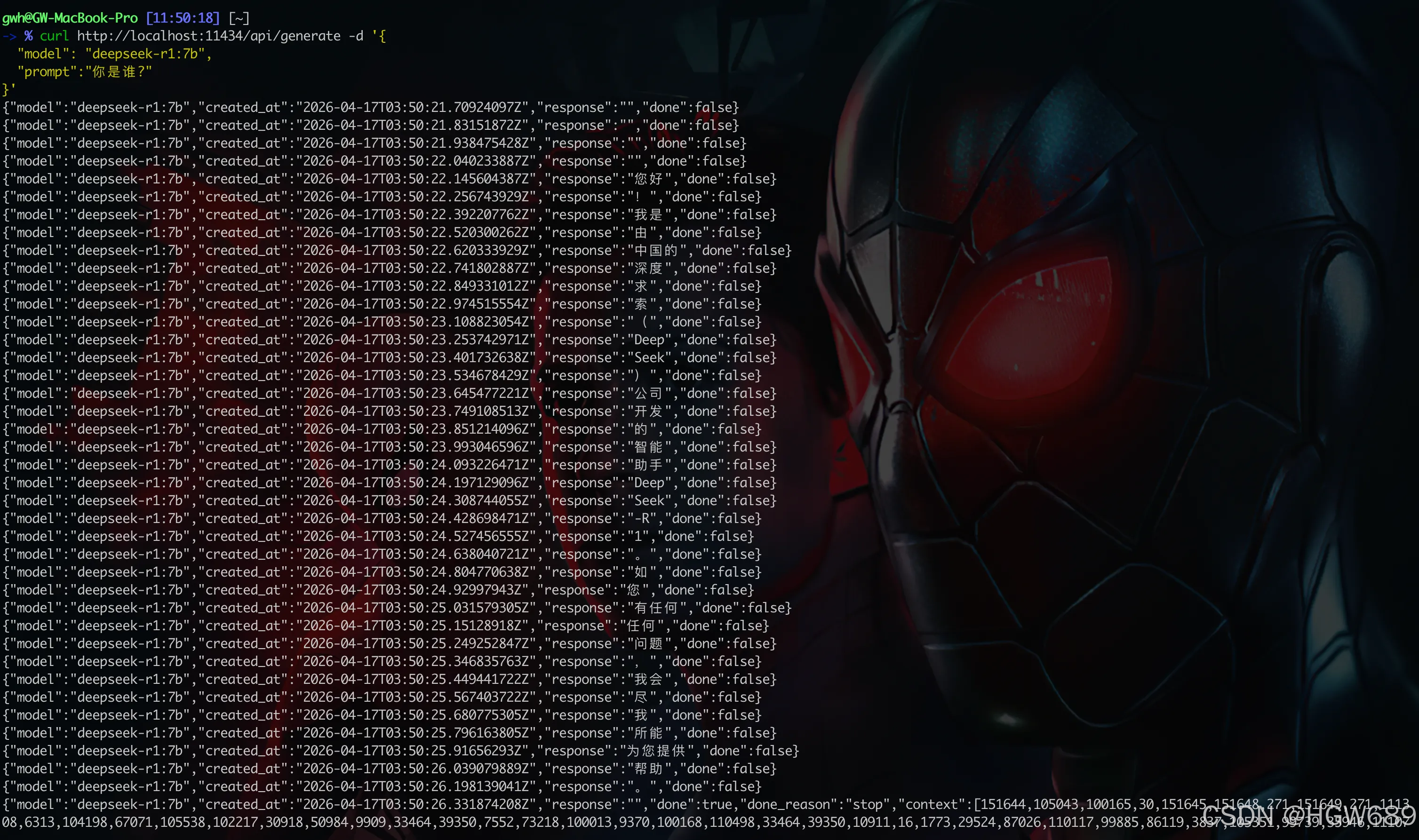
Task: Click the "done_reason":"stop" field
Action: click(x=818, y=805)
